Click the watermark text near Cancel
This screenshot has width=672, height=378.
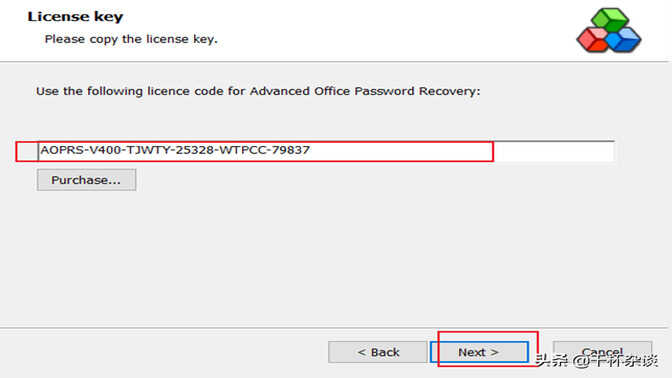click(x=597, y=360)
